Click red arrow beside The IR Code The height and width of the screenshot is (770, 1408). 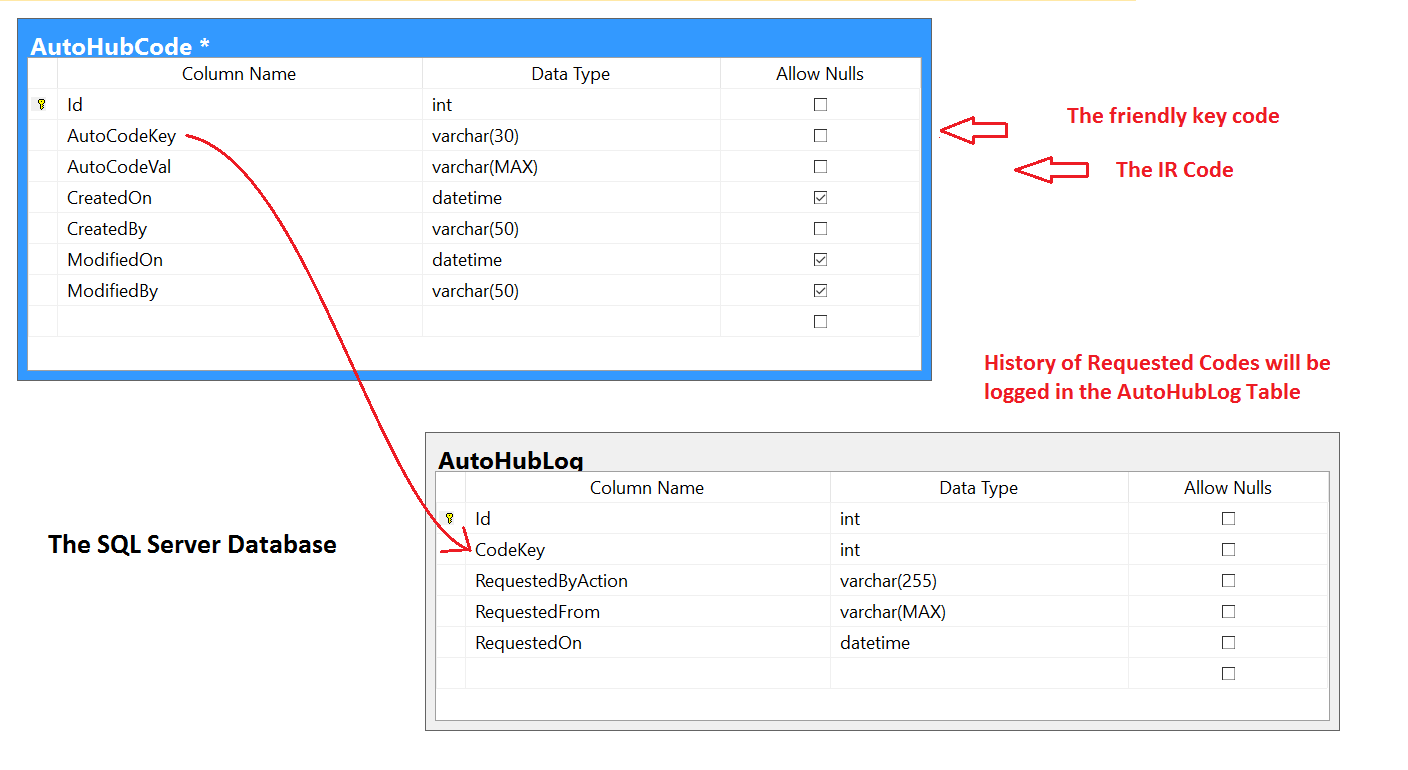tap(1050, 171)
